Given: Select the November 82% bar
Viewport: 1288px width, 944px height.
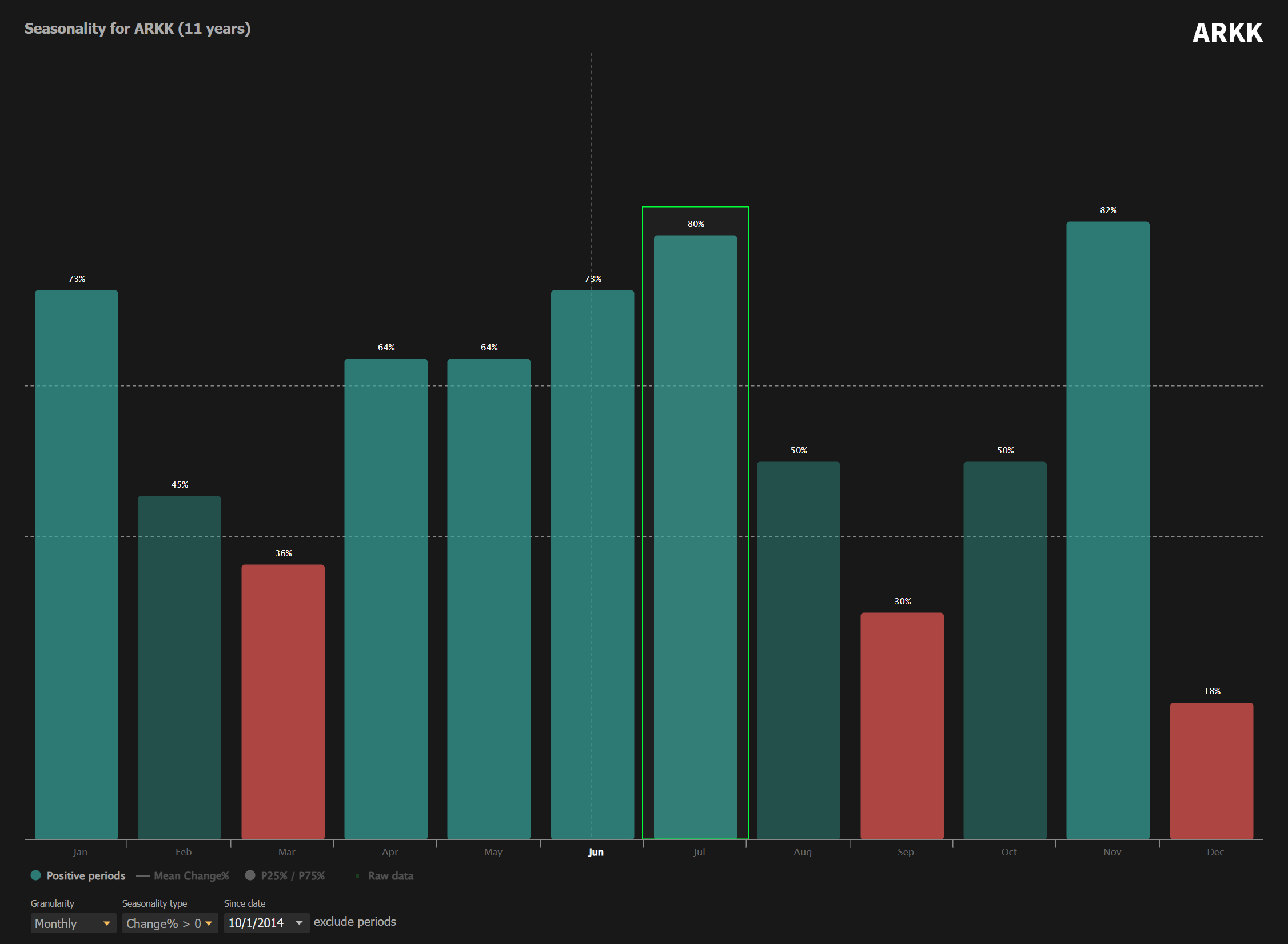Looking at the screenshot, I should point(1108,530).
